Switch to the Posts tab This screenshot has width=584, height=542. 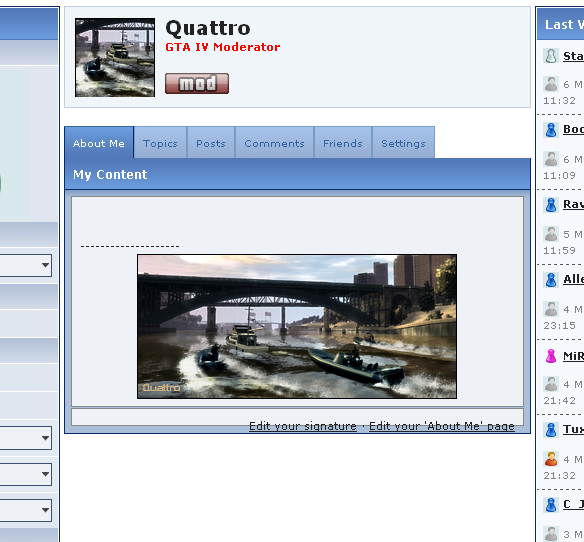pyautogui.click(x=211, y=143)
